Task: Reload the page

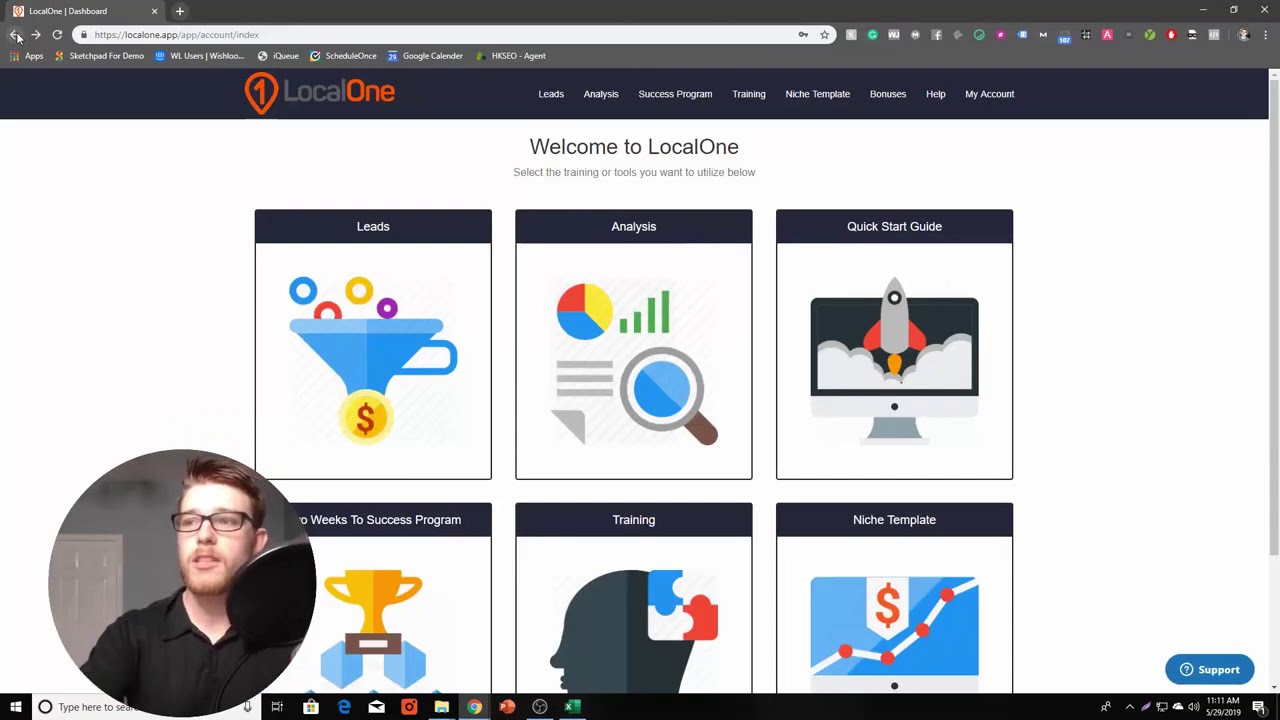Action: [57, 35]
